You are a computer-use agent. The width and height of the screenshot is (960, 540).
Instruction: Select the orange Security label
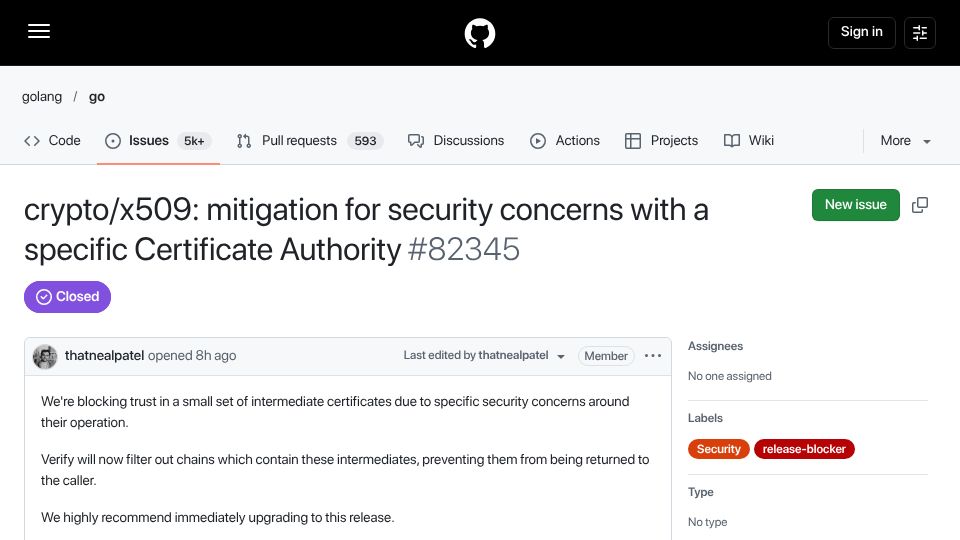point(718,449)
